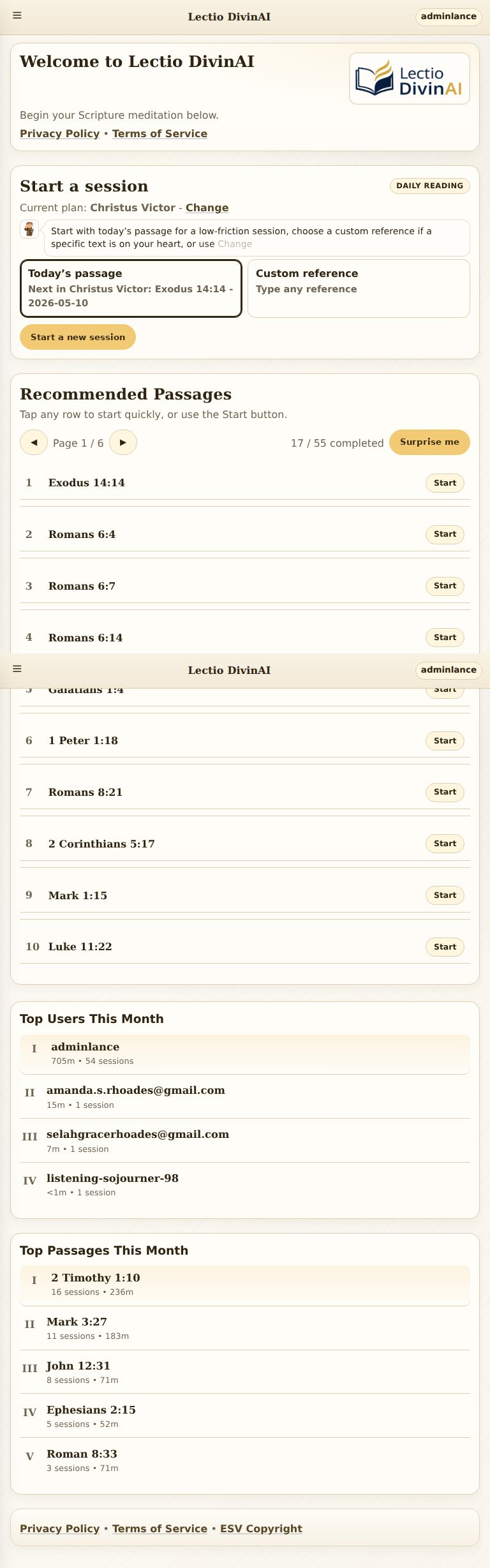
Task: Go to next page of passages
Action: point(123,442)
